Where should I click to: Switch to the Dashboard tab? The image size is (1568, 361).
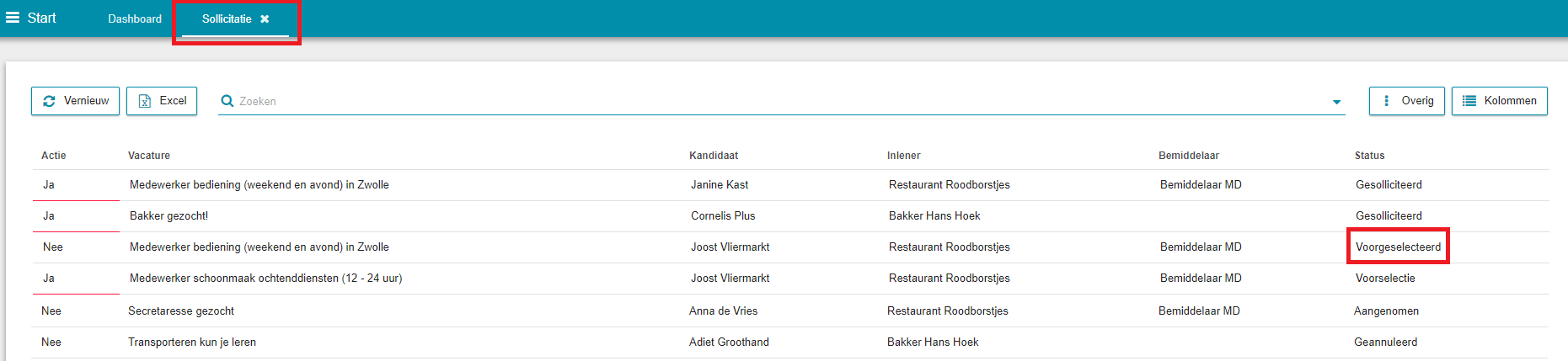click(x=135, y=19)
